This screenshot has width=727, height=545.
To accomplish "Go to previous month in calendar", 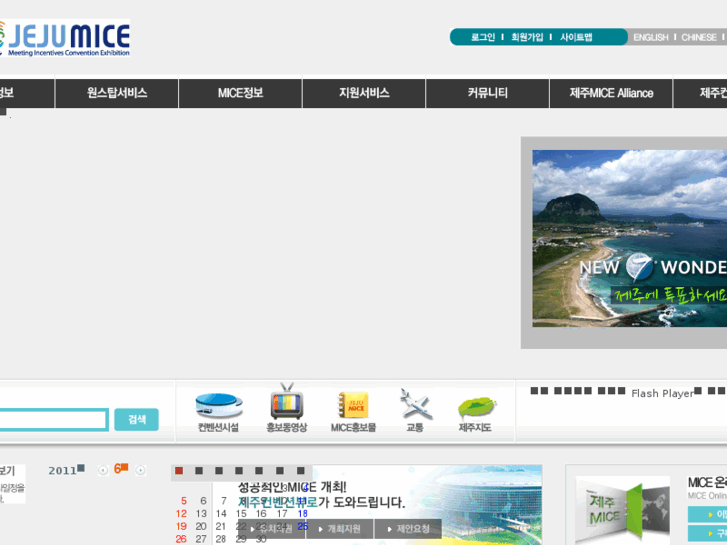I will (x=103, y=470).
